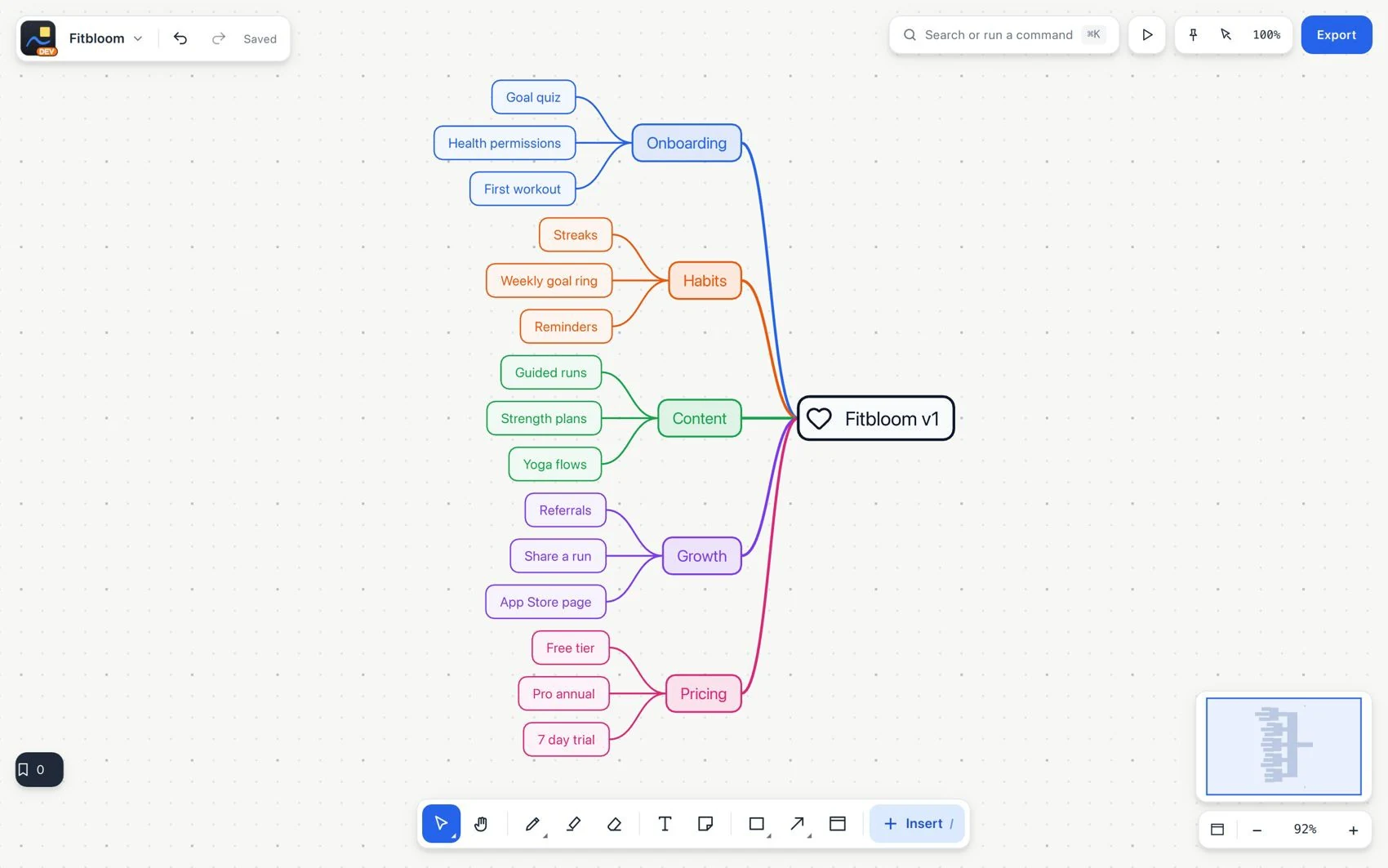Viewport: 1388px width, 868px height.
Task: Select the eraser tool
Action: (x=615, y=823)
